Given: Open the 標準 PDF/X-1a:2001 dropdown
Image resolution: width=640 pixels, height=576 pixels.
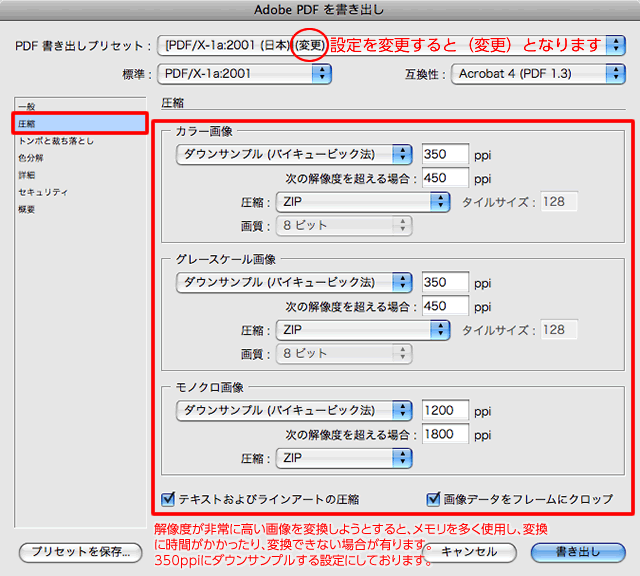Looking at the screenshot, I should pos(244,74).
